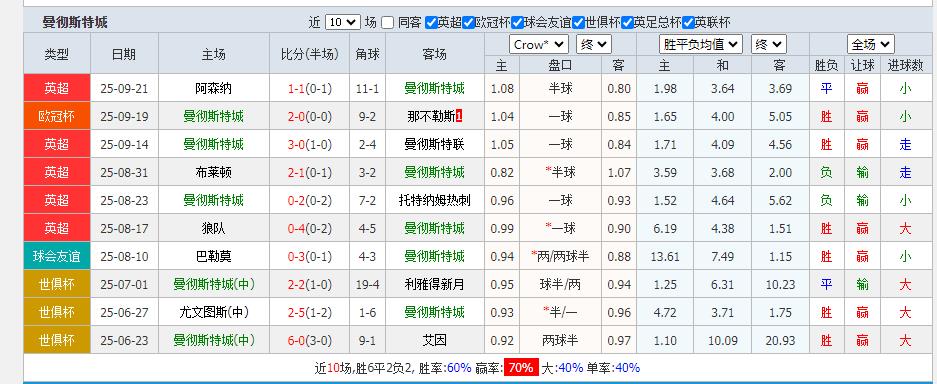Click away odds value 20.93

click(780, 340)
